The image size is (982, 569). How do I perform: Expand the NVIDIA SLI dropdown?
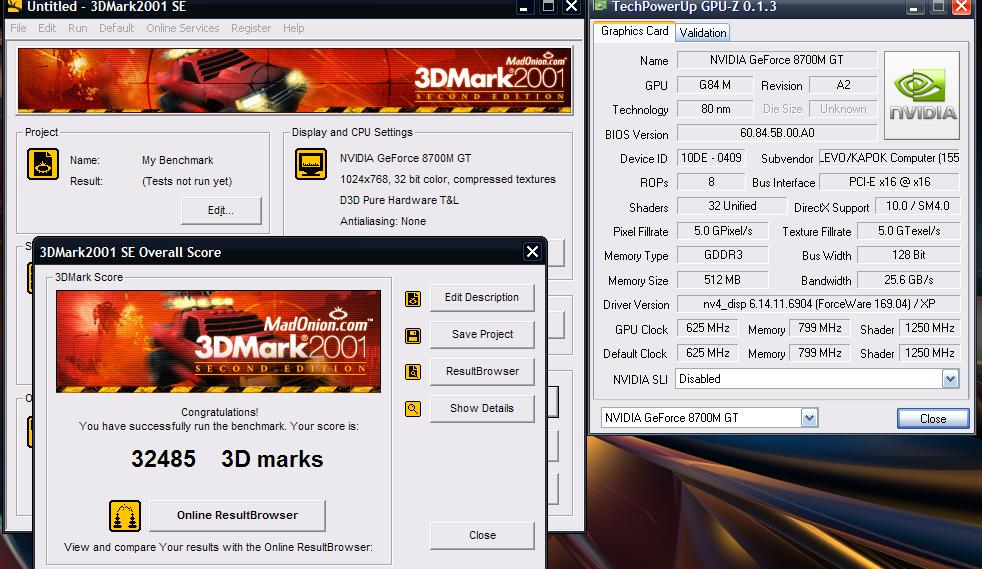(x=950, y=379)
